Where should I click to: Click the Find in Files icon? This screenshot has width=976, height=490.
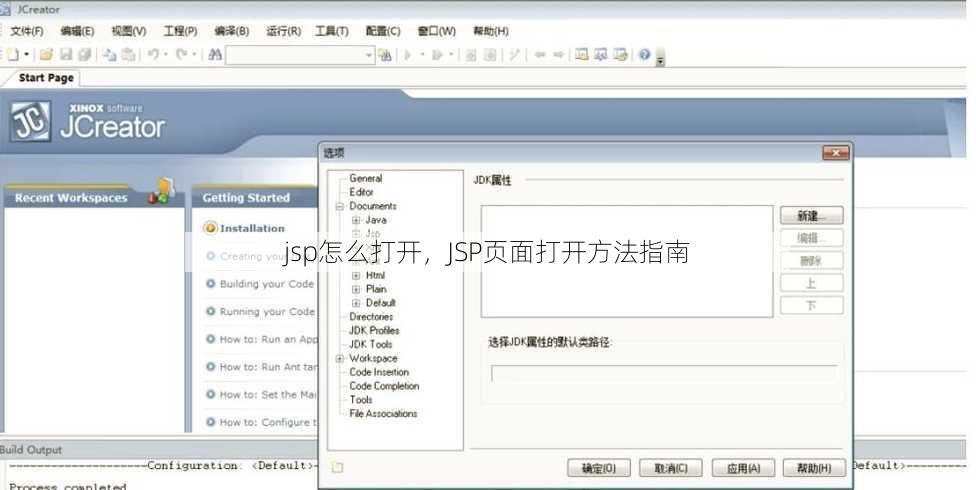click(x=385, y=55)
